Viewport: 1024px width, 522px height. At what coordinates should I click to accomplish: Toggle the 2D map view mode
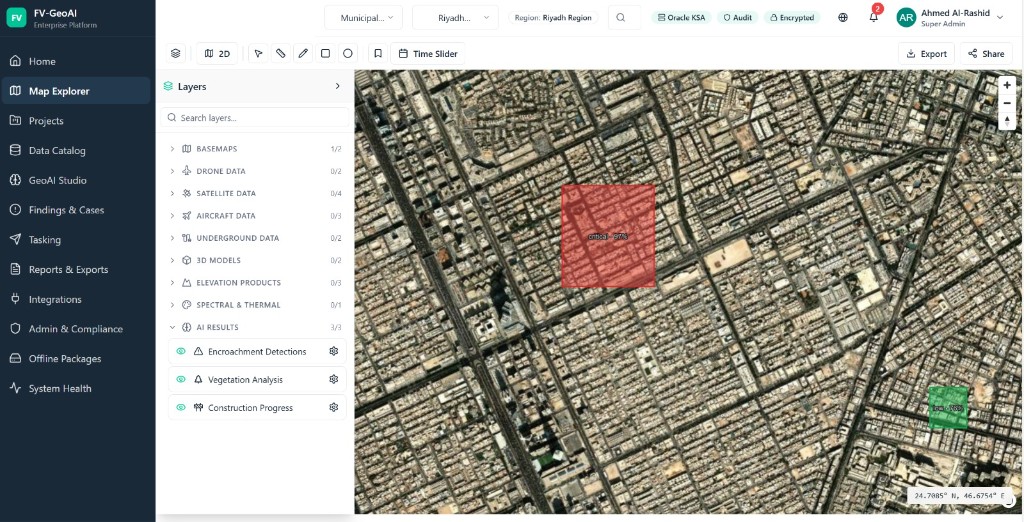(217, 54)
